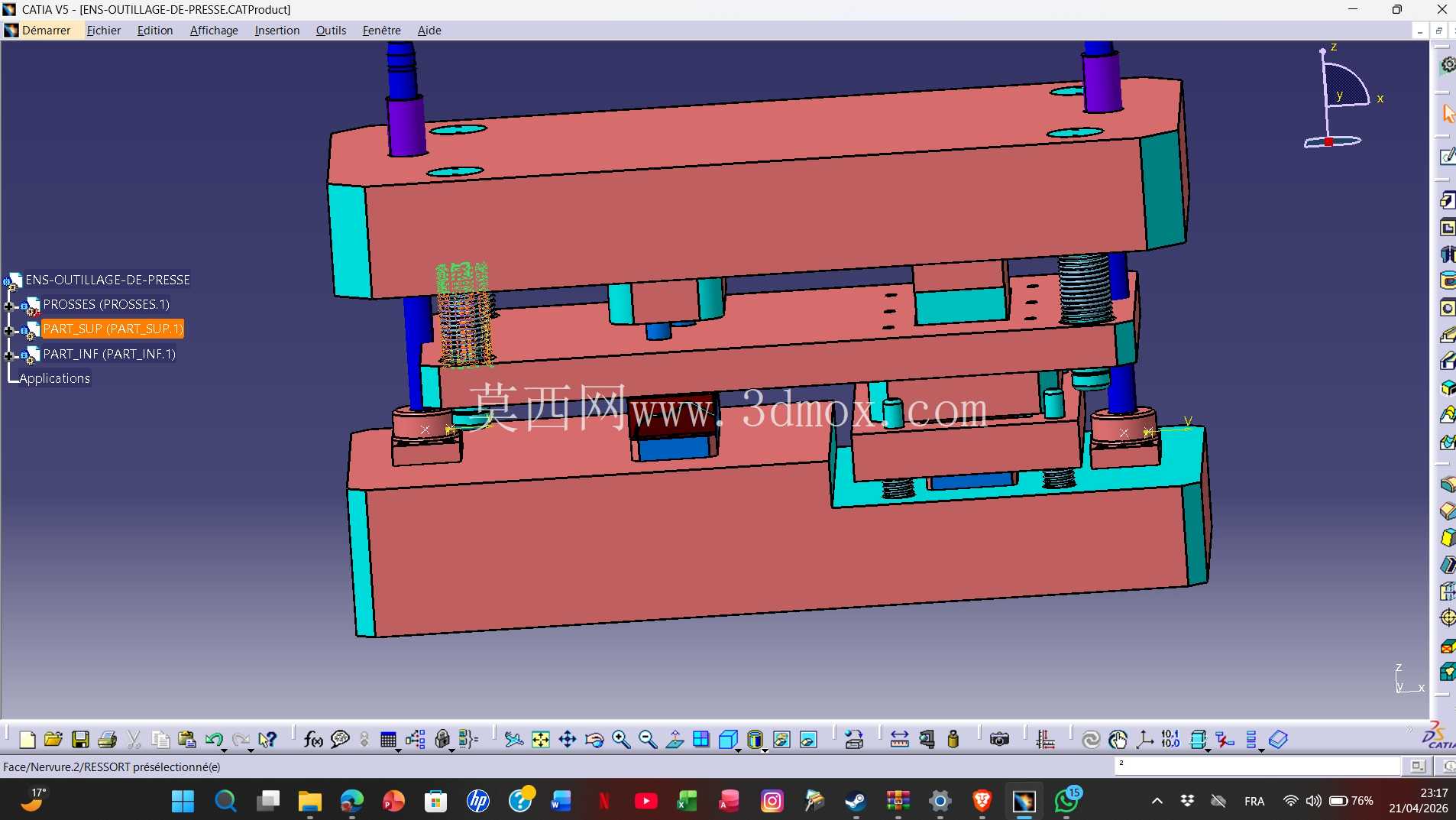This screenshot has height=820, width=1456.
Task: Save the product with the floppy disk icon
Action: (80, 739)
